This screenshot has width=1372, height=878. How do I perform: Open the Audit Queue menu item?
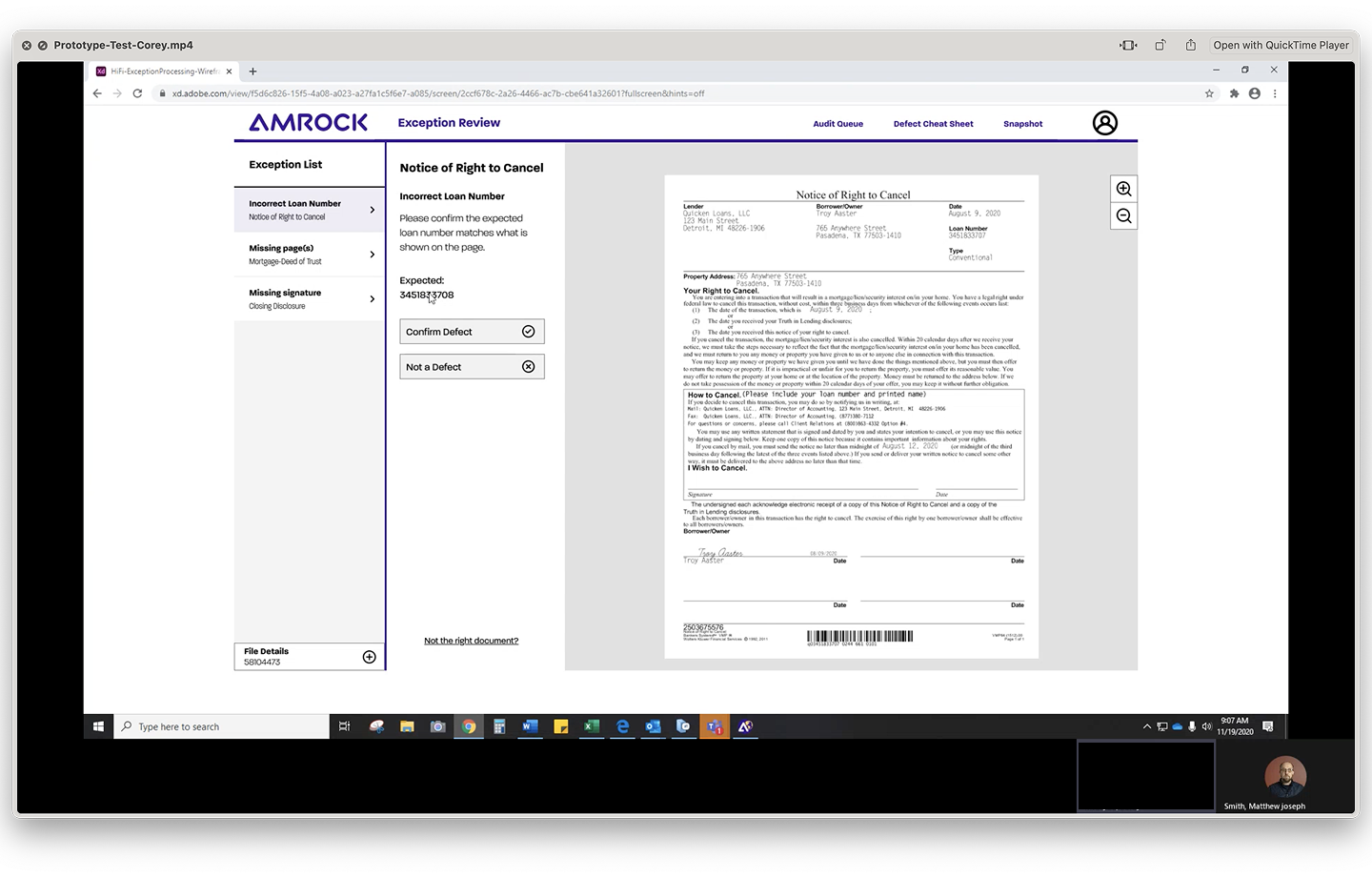click(x=837, y=124)
